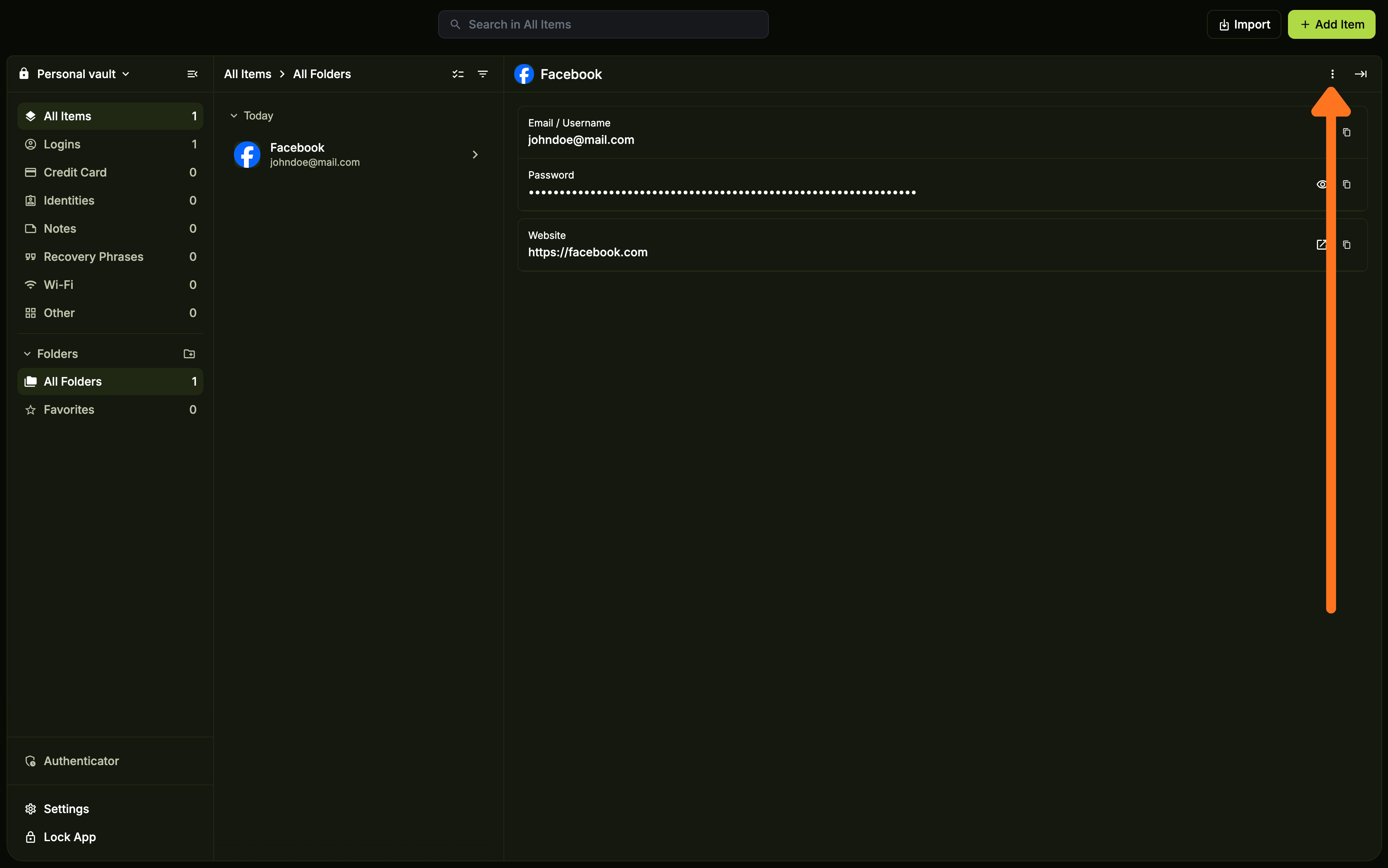Click the Add Item button
Screen dimensions: 1388x868
coord(1331,25)
